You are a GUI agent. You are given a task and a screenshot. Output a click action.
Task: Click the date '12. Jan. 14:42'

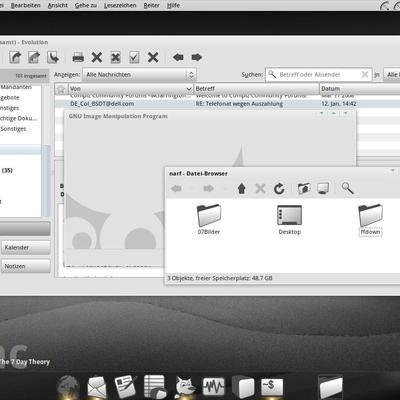[x=339, y=104]
